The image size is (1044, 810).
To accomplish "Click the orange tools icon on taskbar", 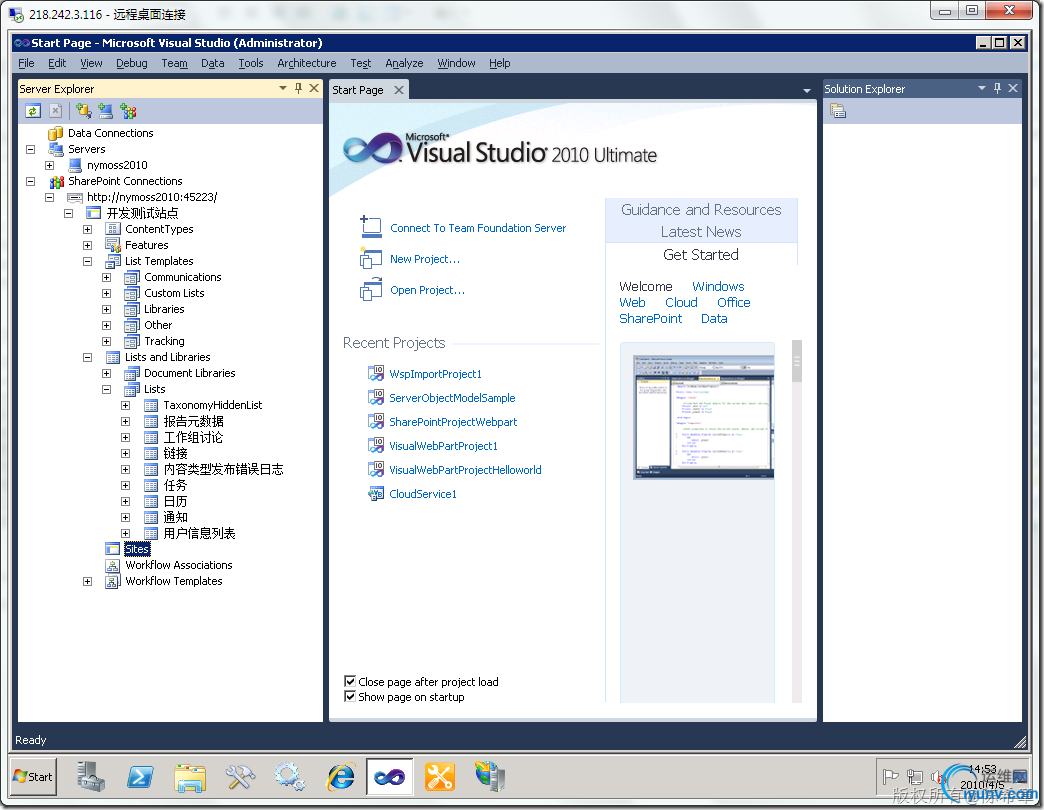I will coord(439,777).
